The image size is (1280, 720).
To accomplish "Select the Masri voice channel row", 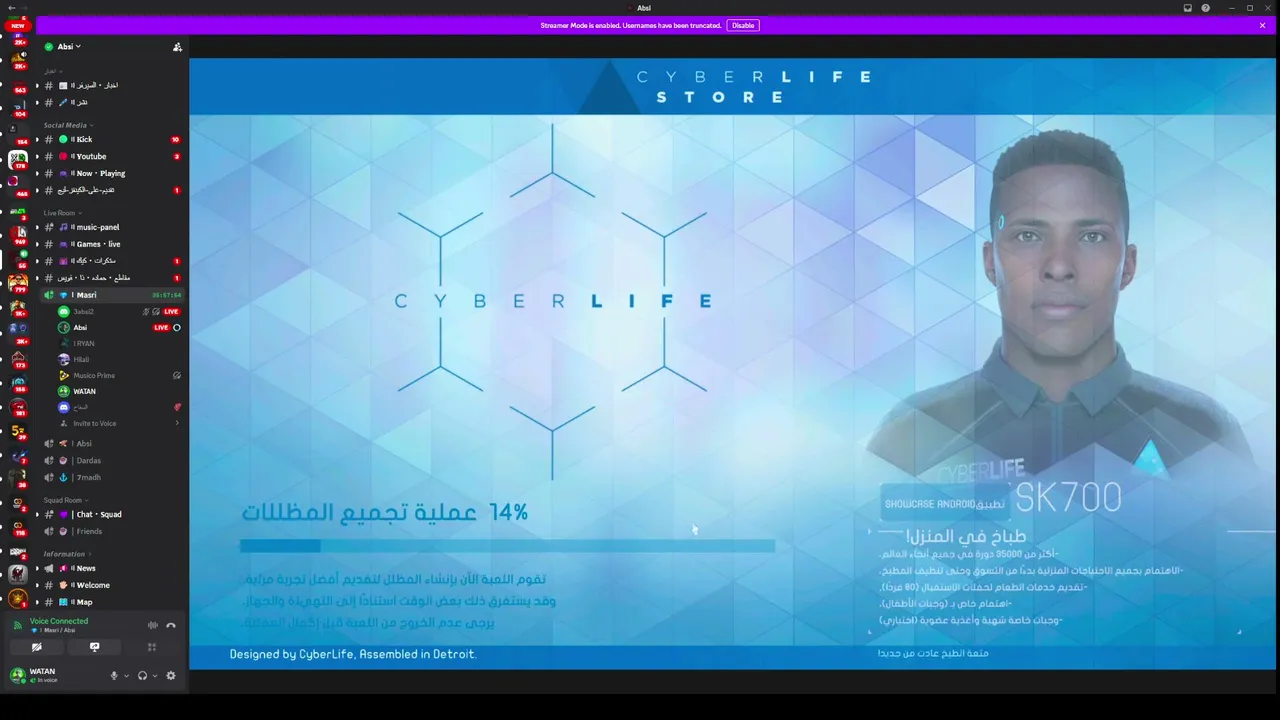I will (110, 295).
